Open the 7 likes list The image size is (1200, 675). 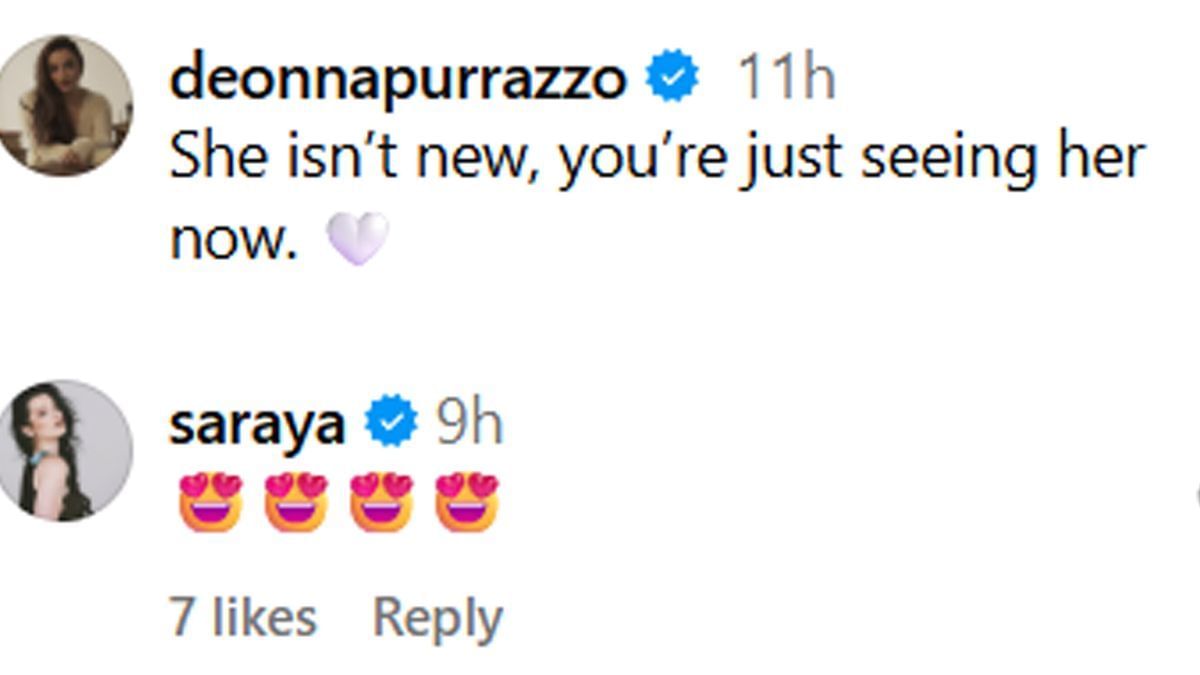(x=246, y=614)
